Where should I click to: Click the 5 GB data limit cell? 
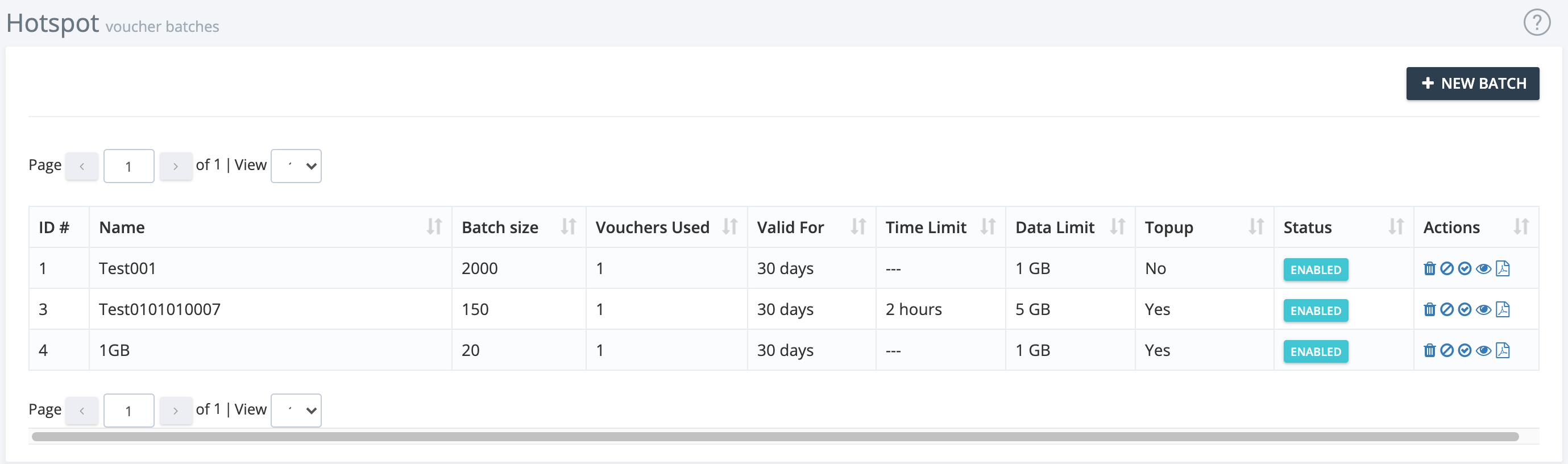click(1070, 309)
